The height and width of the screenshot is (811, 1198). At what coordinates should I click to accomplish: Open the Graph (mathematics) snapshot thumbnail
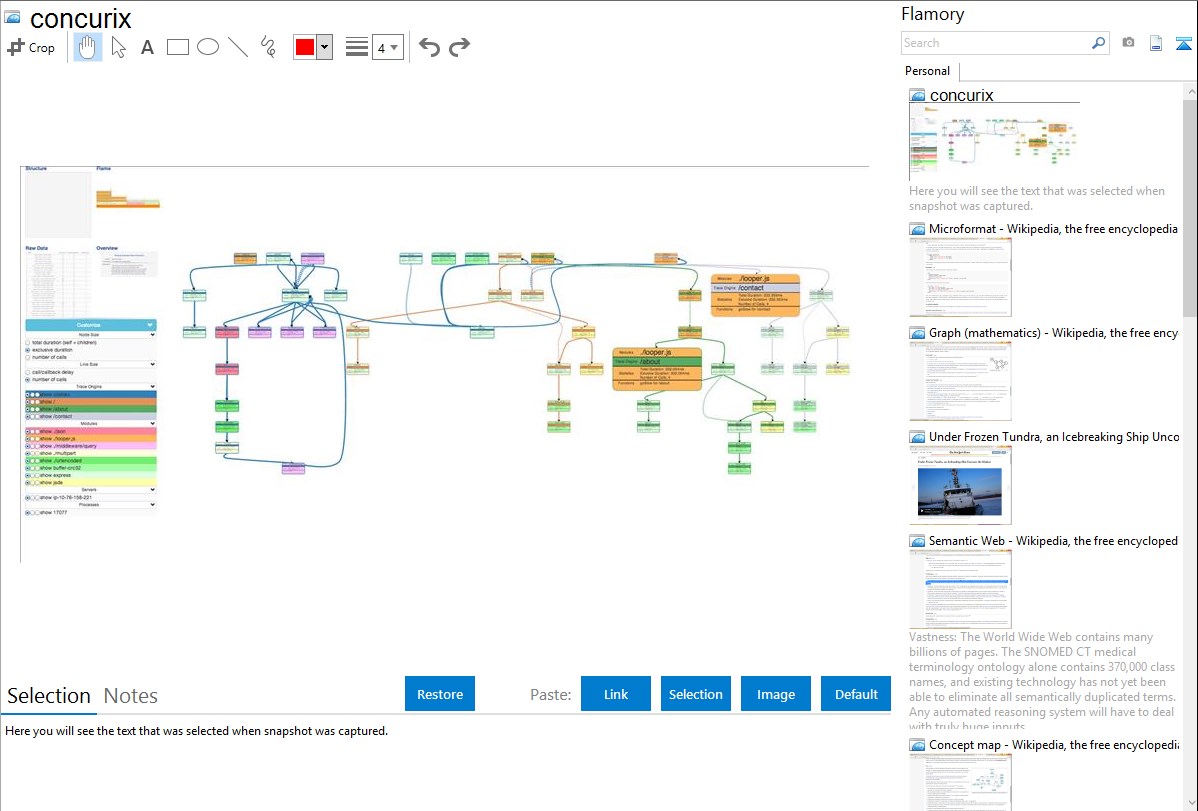[960, 381]
